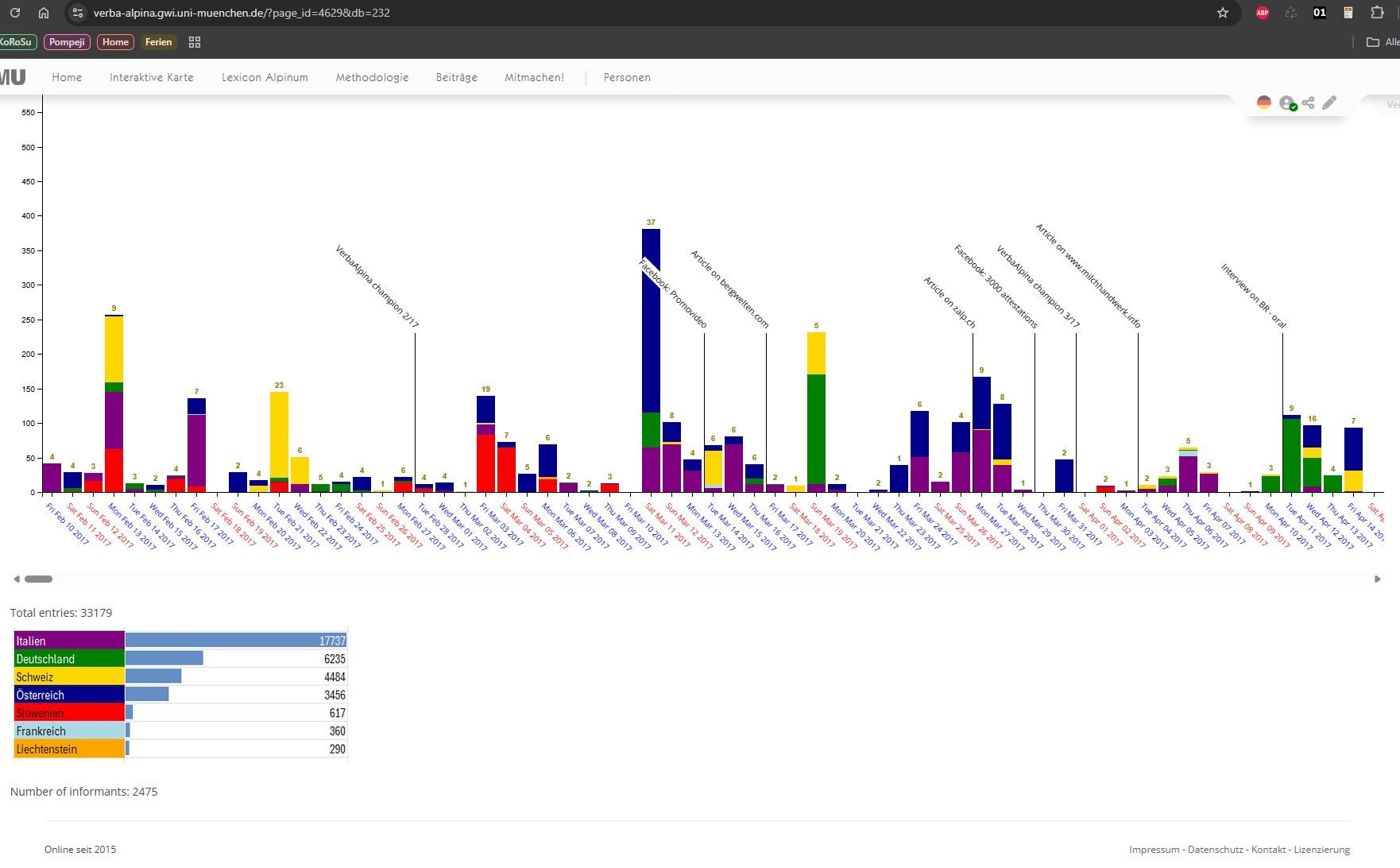Open the browser Extensions puzzle icon
Viewport: 1400px width, 868px height.
tap(1378, 13)
